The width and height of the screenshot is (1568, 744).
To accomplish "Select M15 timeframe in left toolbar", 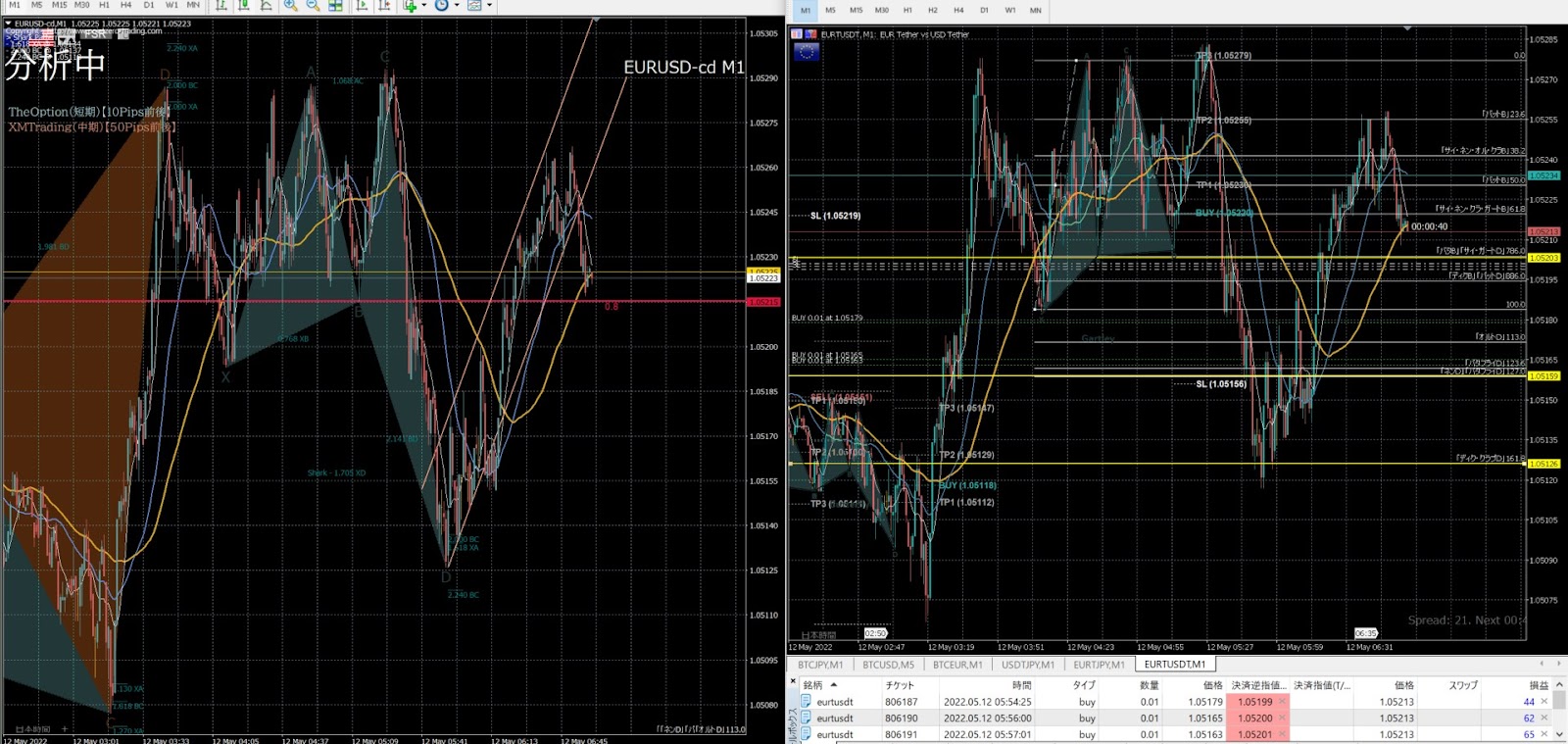I will [x=59, y=5].
